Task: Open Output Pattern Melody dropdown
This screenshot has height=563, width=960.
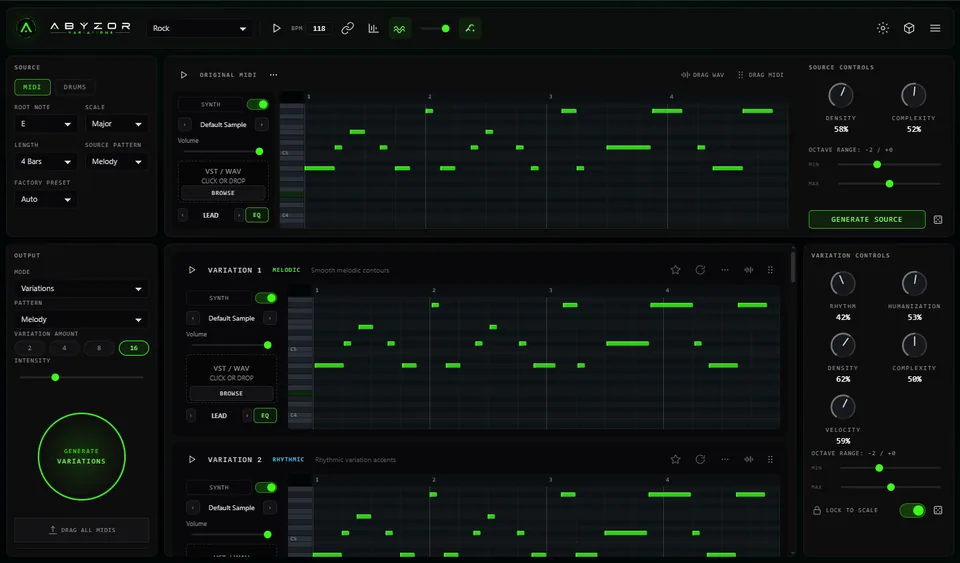Action: (81, 319)
